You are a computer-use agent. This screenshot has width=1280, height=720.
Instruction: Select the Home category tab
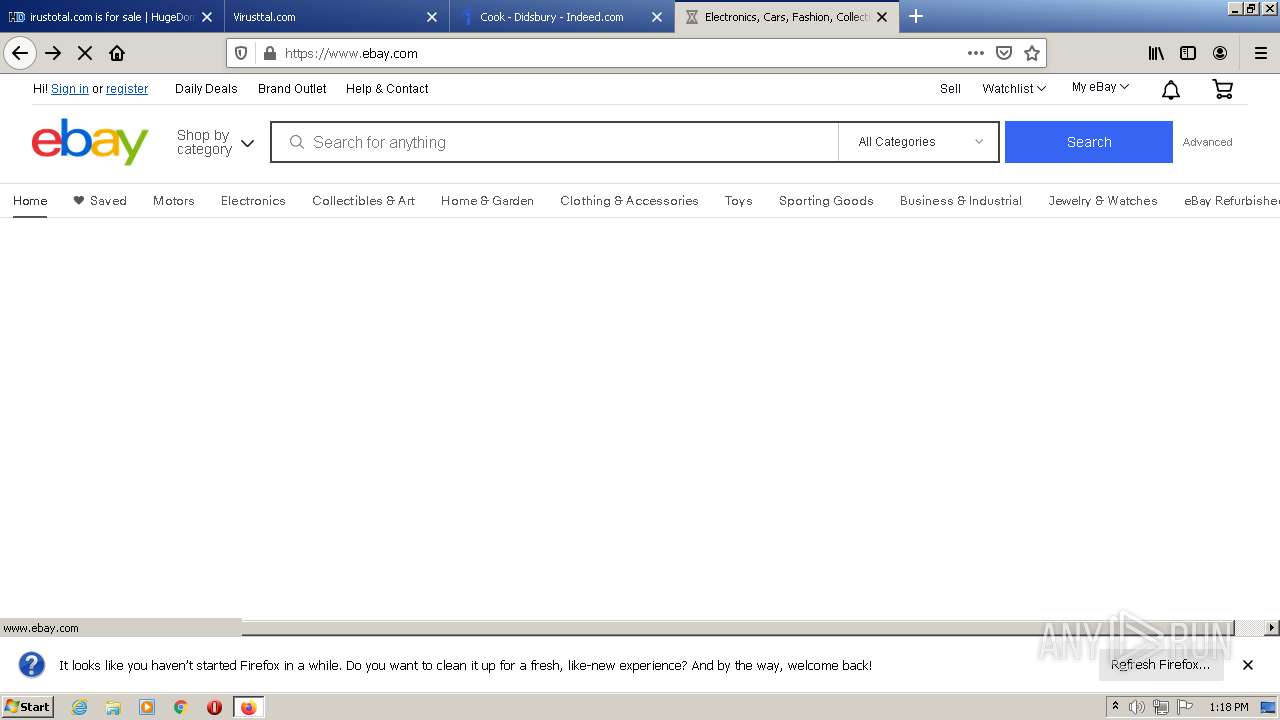click(x=30, y=201)
